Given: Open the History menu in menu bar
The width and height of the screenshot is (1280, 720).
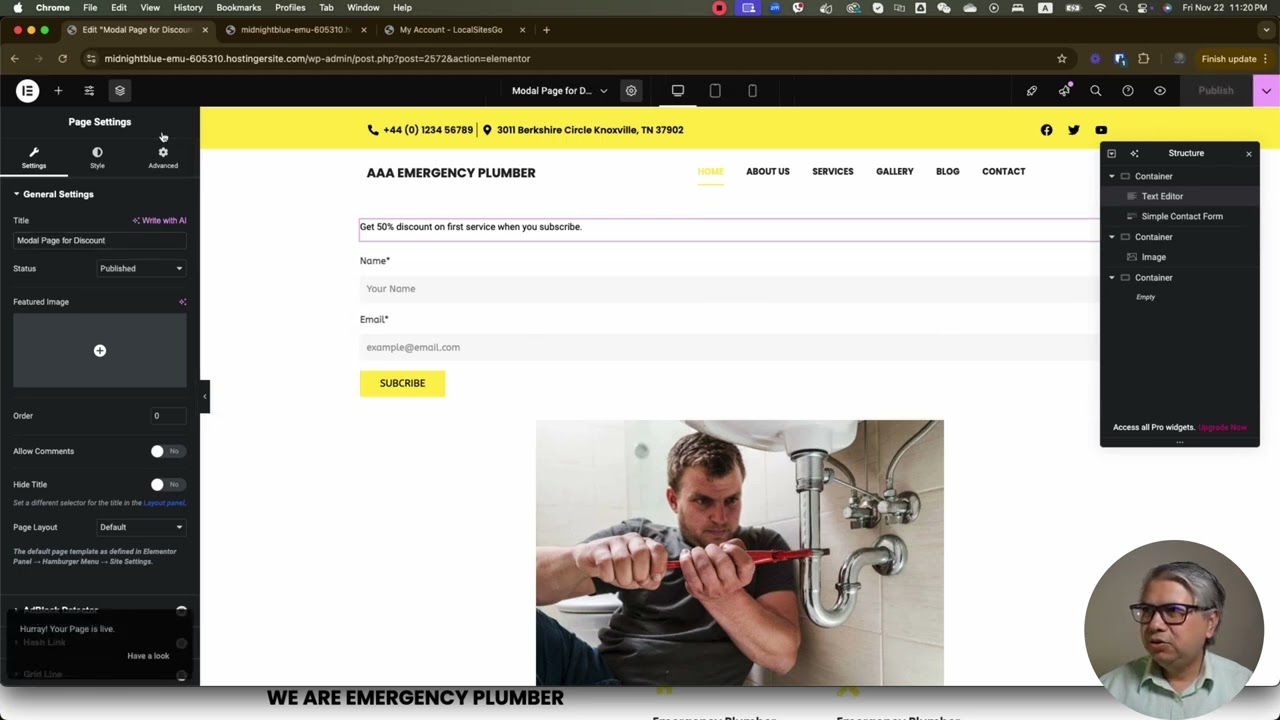Looking at the screenshot, I should point(188,8).
